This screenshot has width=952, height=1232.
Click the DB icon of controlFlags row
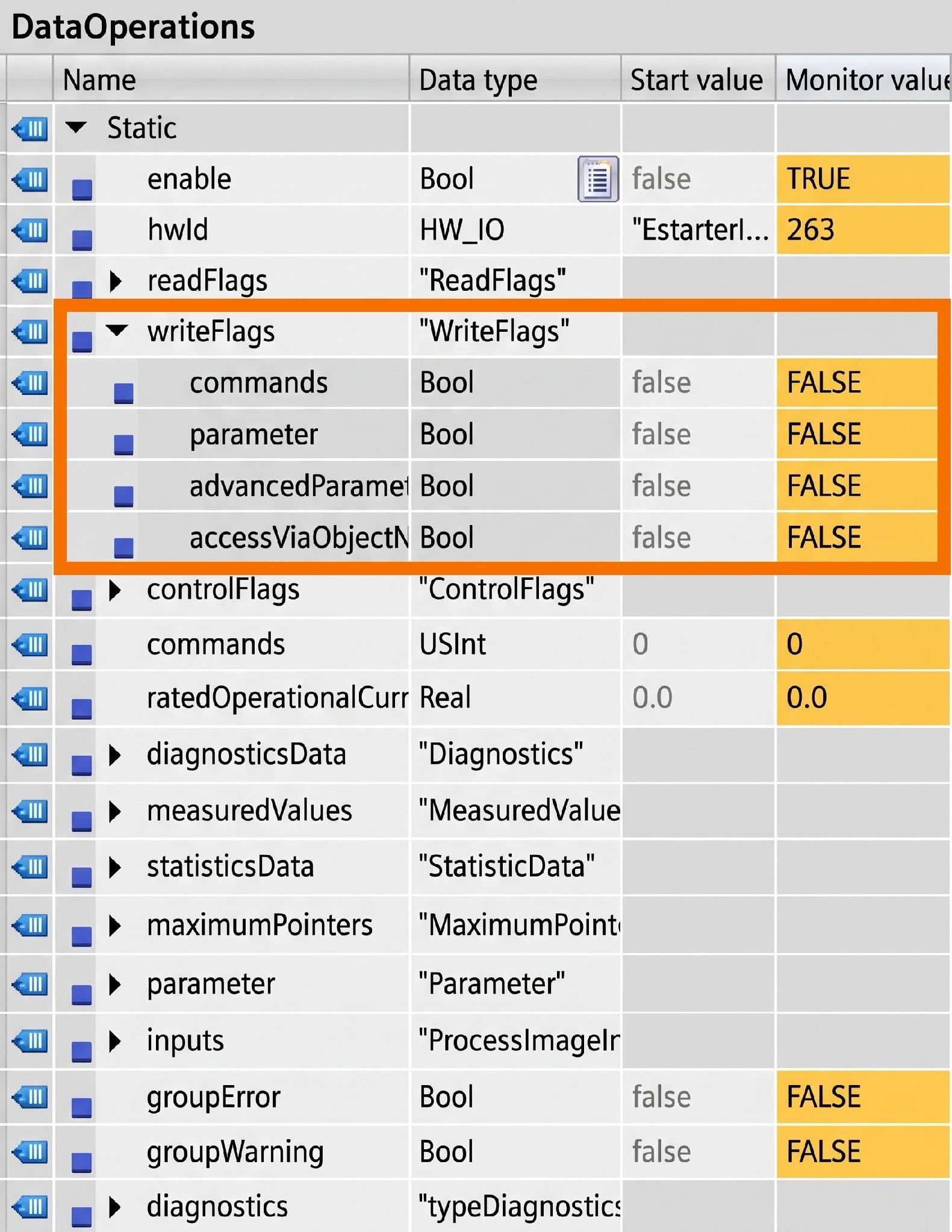[x=30, y=590]
